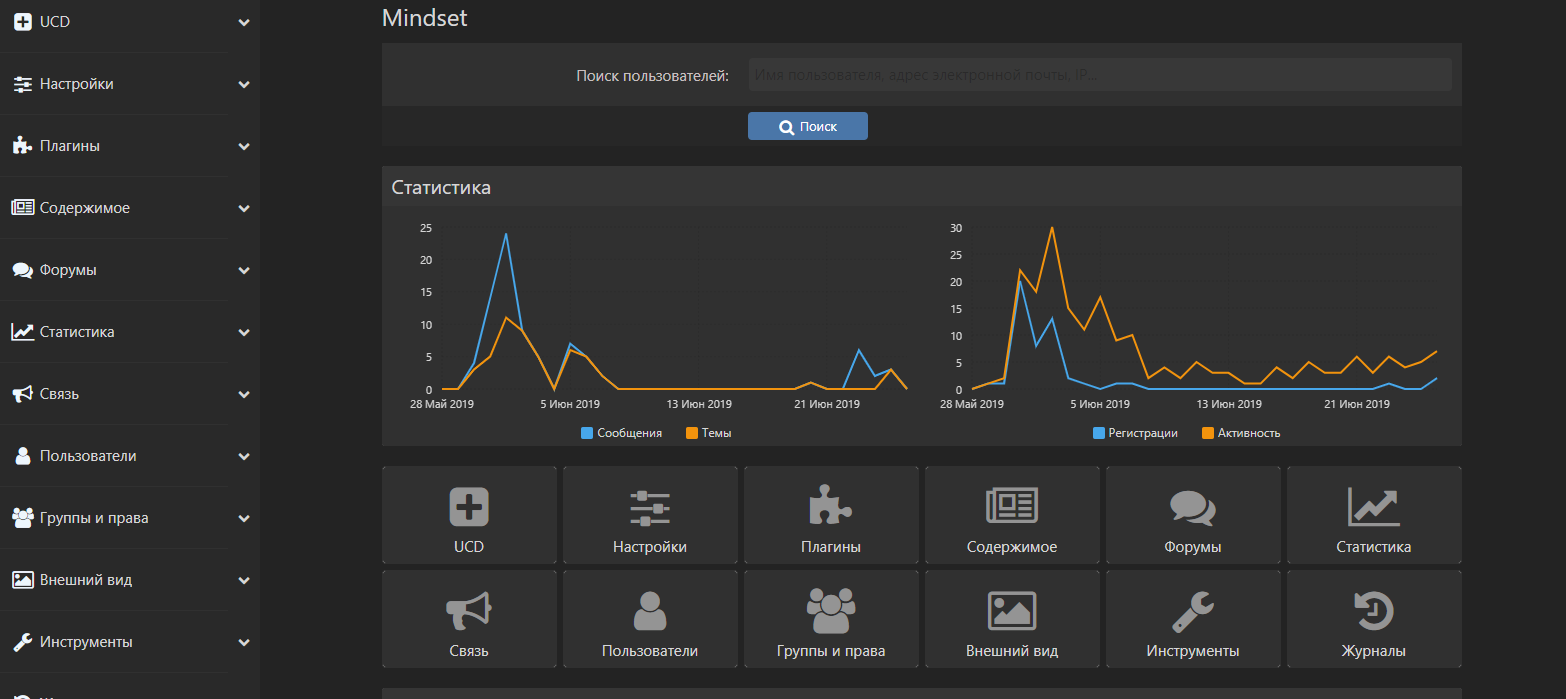Open the Плагины puzzle-piece icon
This screenshot has width=1566, height=699.
(830, 505)
